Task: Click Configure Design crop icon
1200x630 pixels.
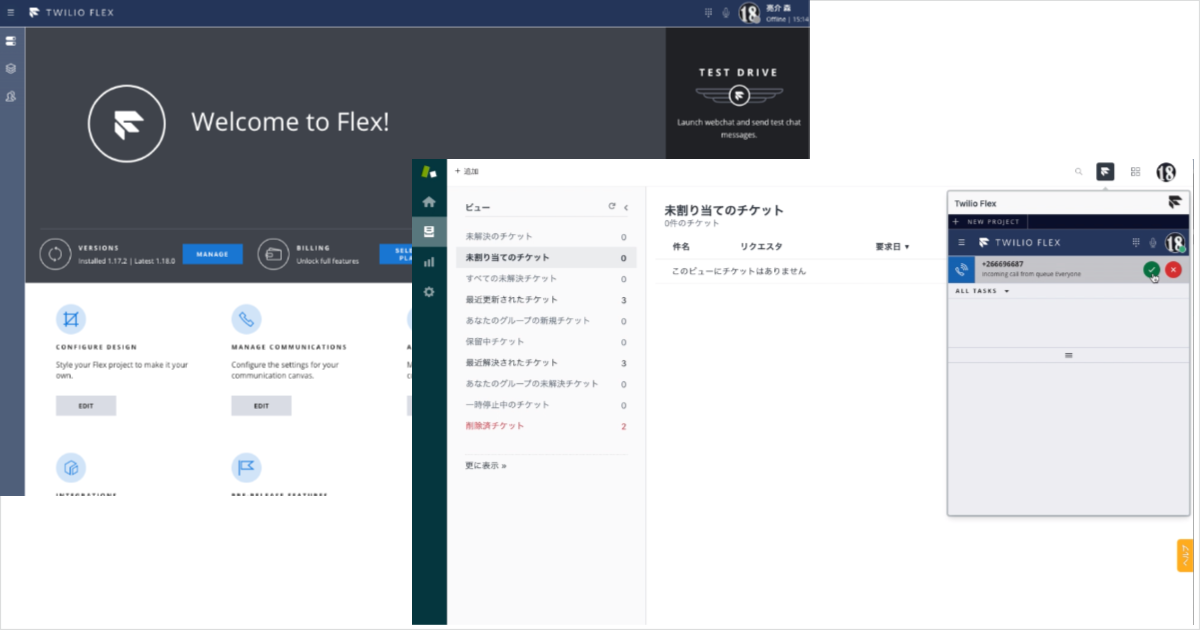Action: (x=71, y=319)
